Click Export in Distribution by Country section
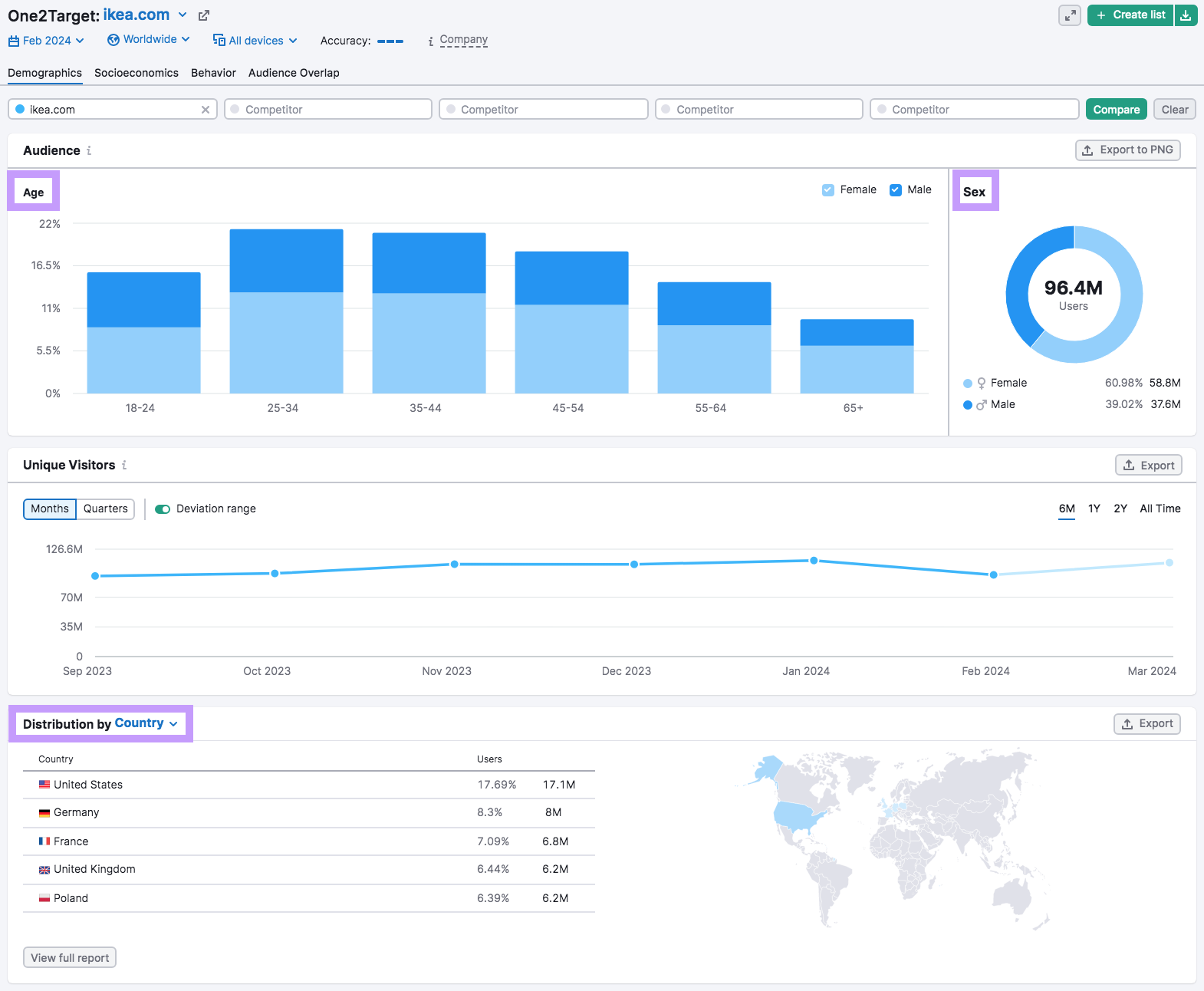1204x991 pixels. point(1147,724)
